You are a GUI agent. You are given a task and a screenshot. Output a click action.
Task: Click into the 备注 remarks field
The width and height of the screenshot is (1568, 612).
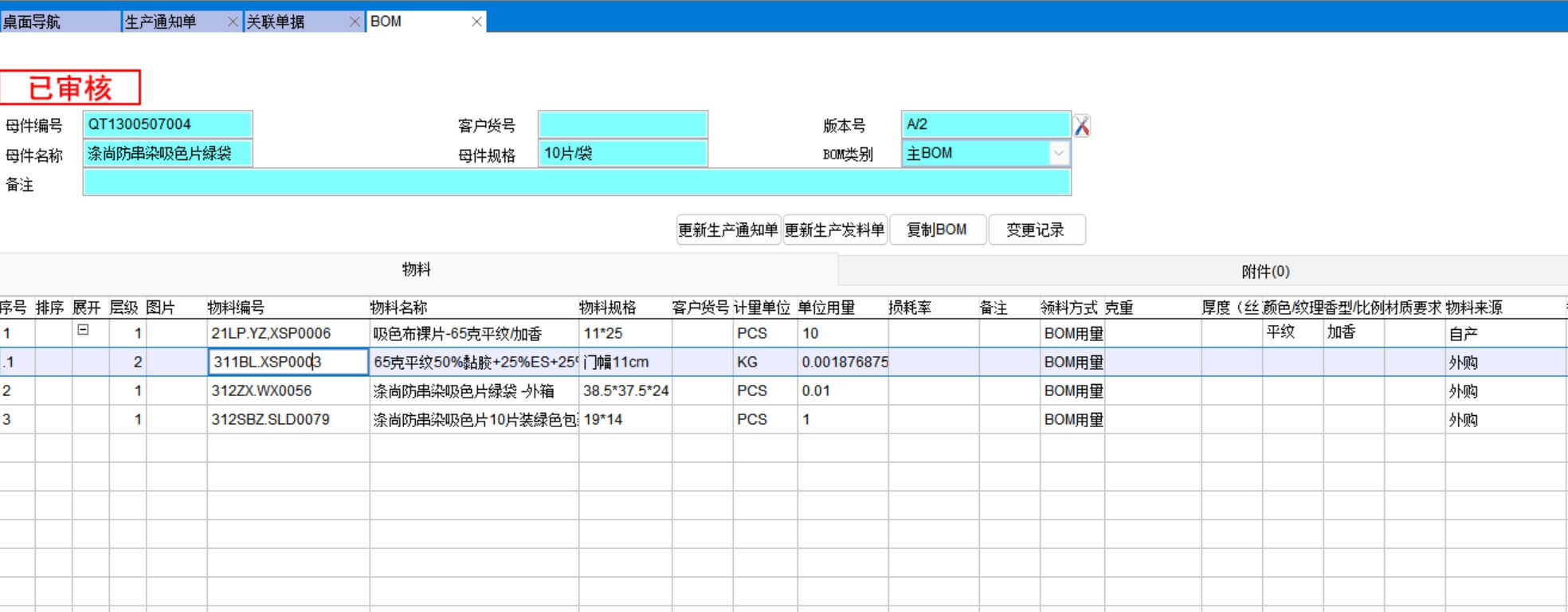tap(576, 182)
